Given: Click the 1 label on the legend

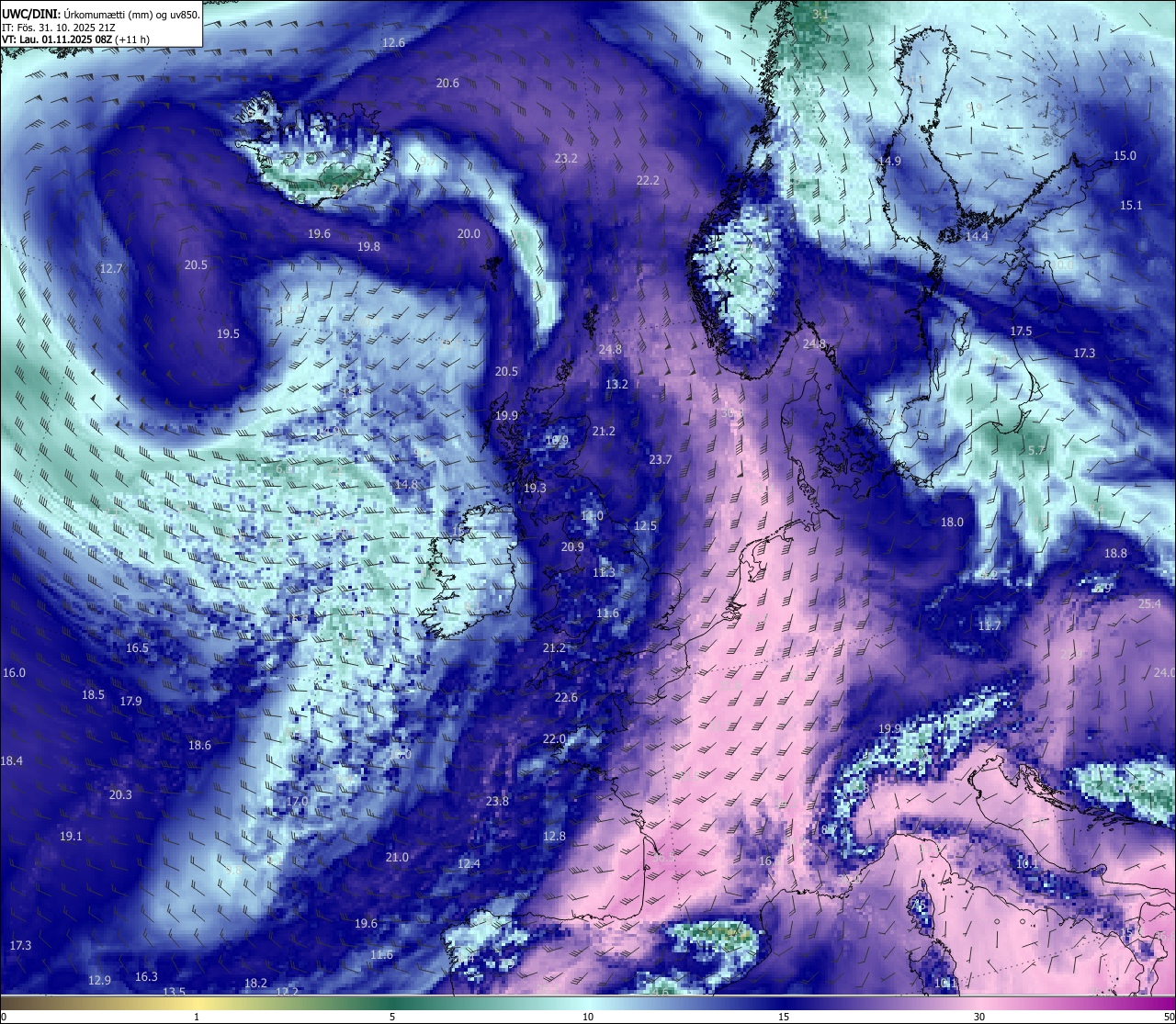Looking at the screenshot, I should click(x=197, y=1017).
